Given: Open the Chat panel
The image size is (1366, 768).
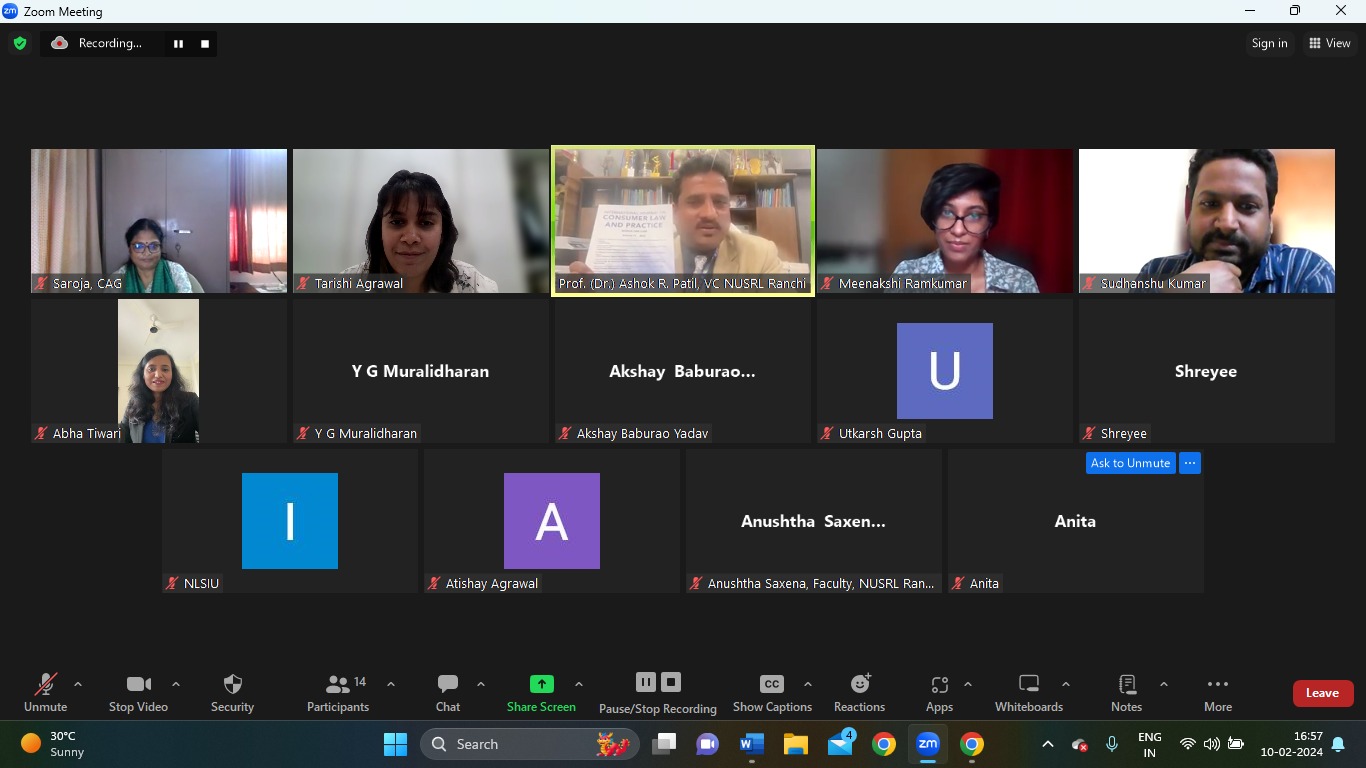Looking at the screenshot, I should point(447,685).
